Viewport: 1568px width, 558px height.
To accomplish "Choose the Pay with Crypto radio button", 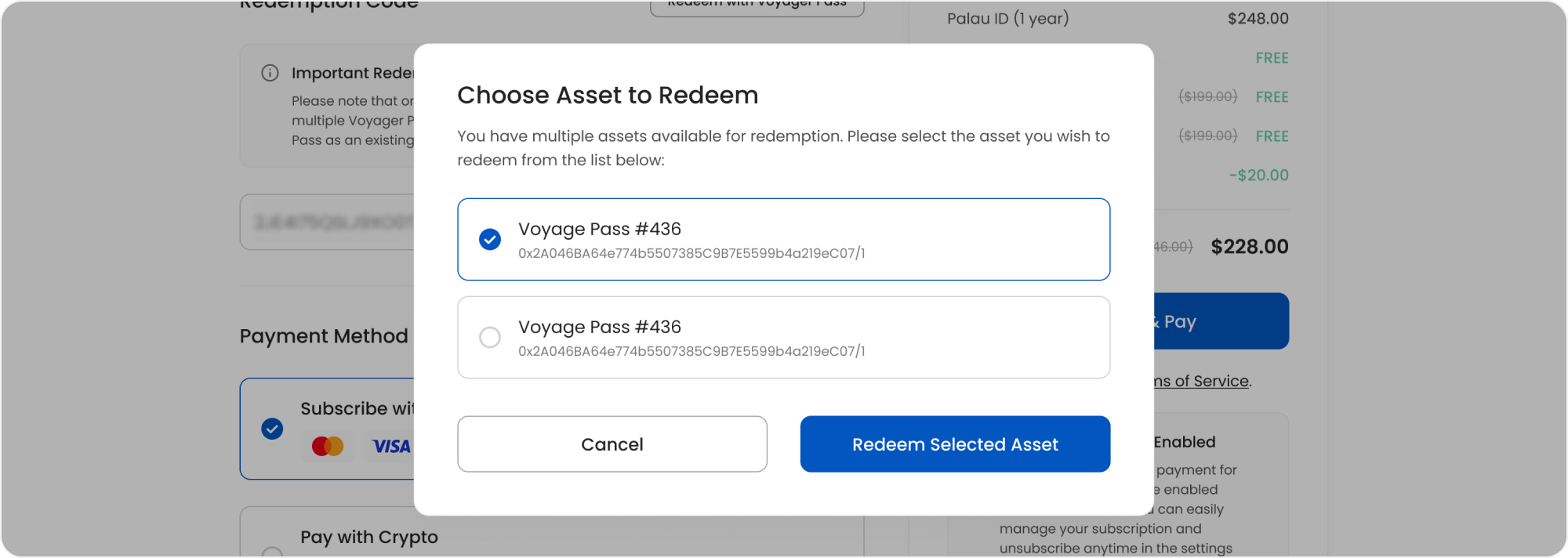I will 272,552.
